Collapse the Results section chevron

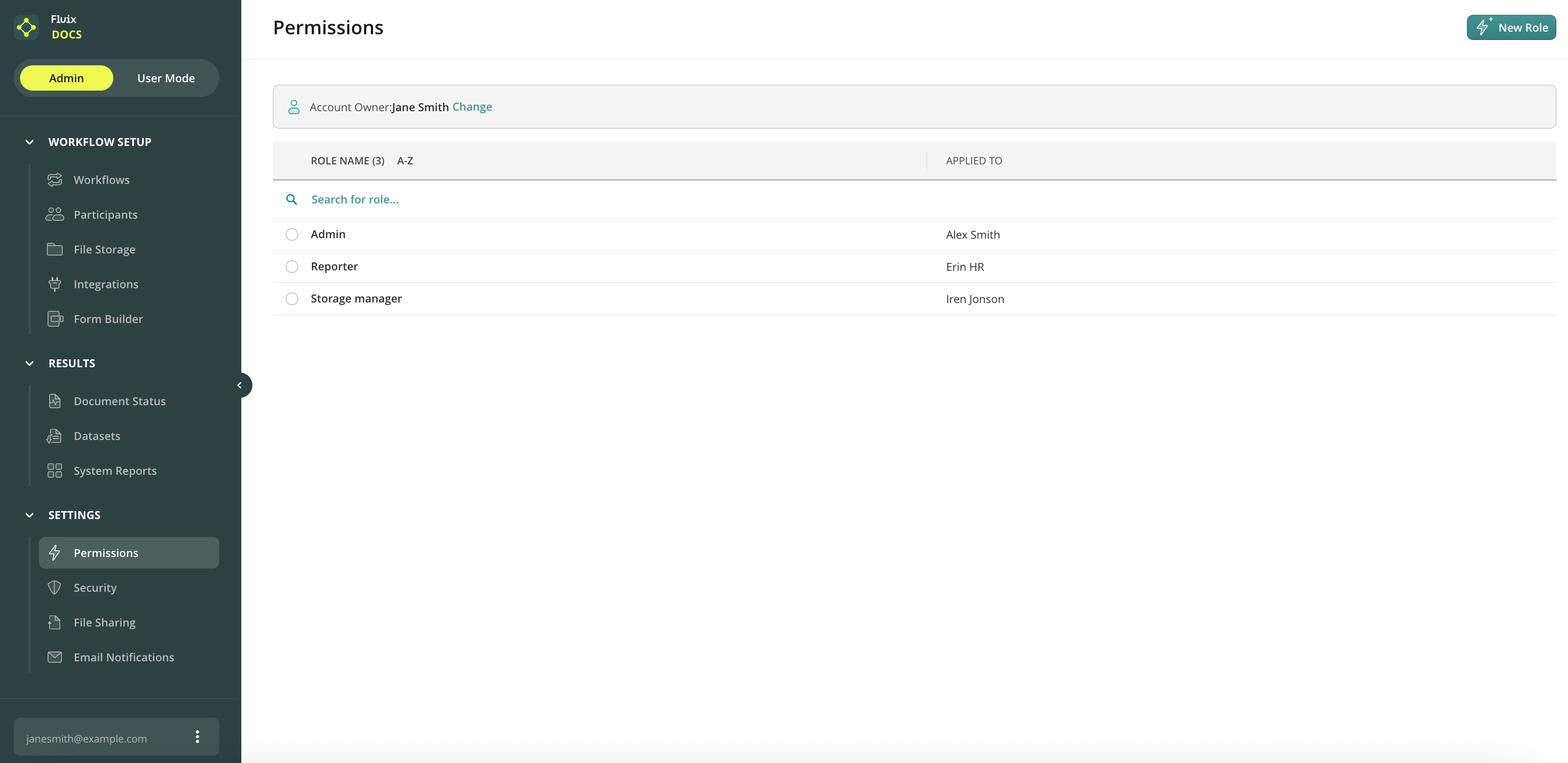click(x=29, y=364)
